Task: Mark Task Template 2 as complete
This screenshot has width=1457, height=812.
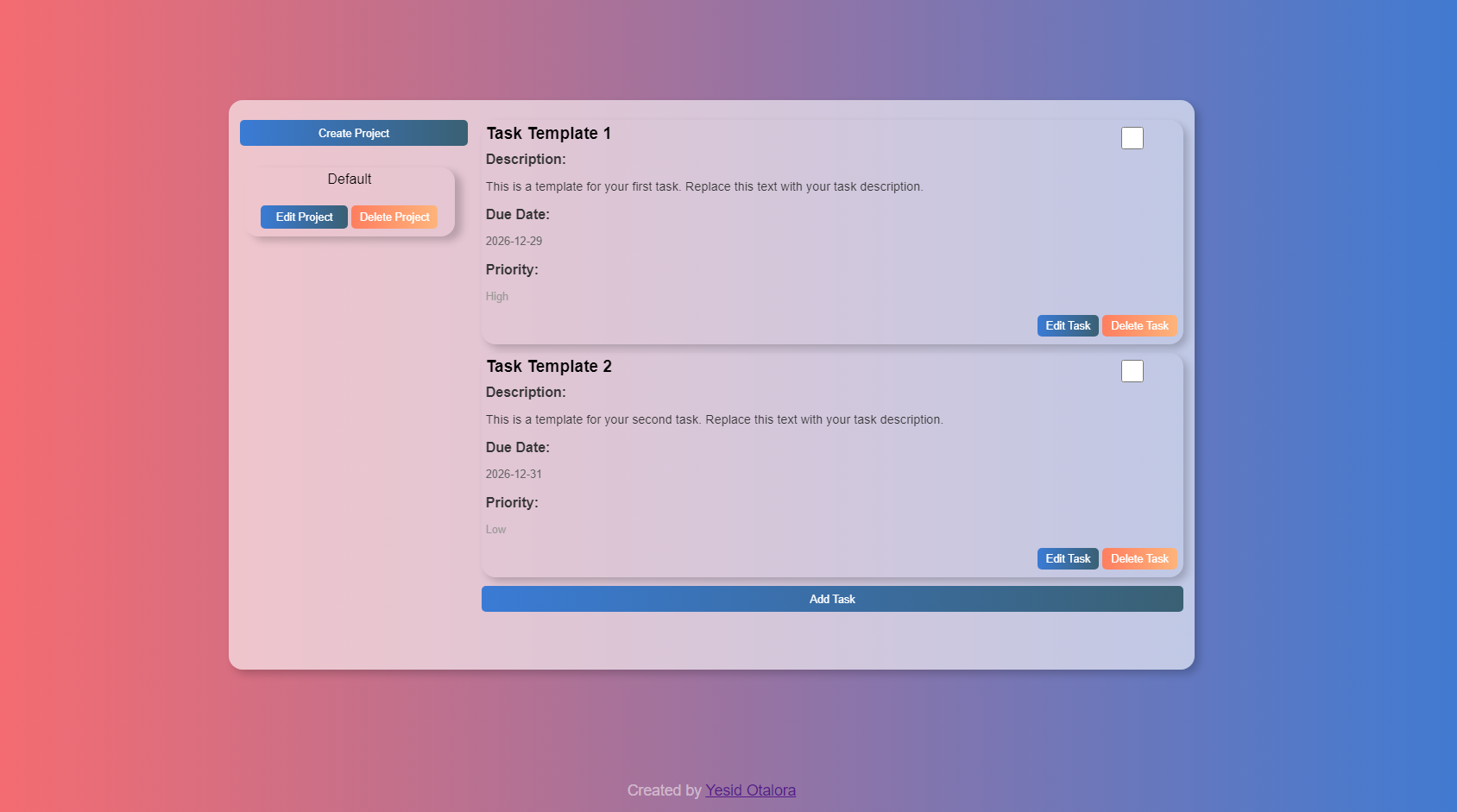Action: [x=1132, y=370]
